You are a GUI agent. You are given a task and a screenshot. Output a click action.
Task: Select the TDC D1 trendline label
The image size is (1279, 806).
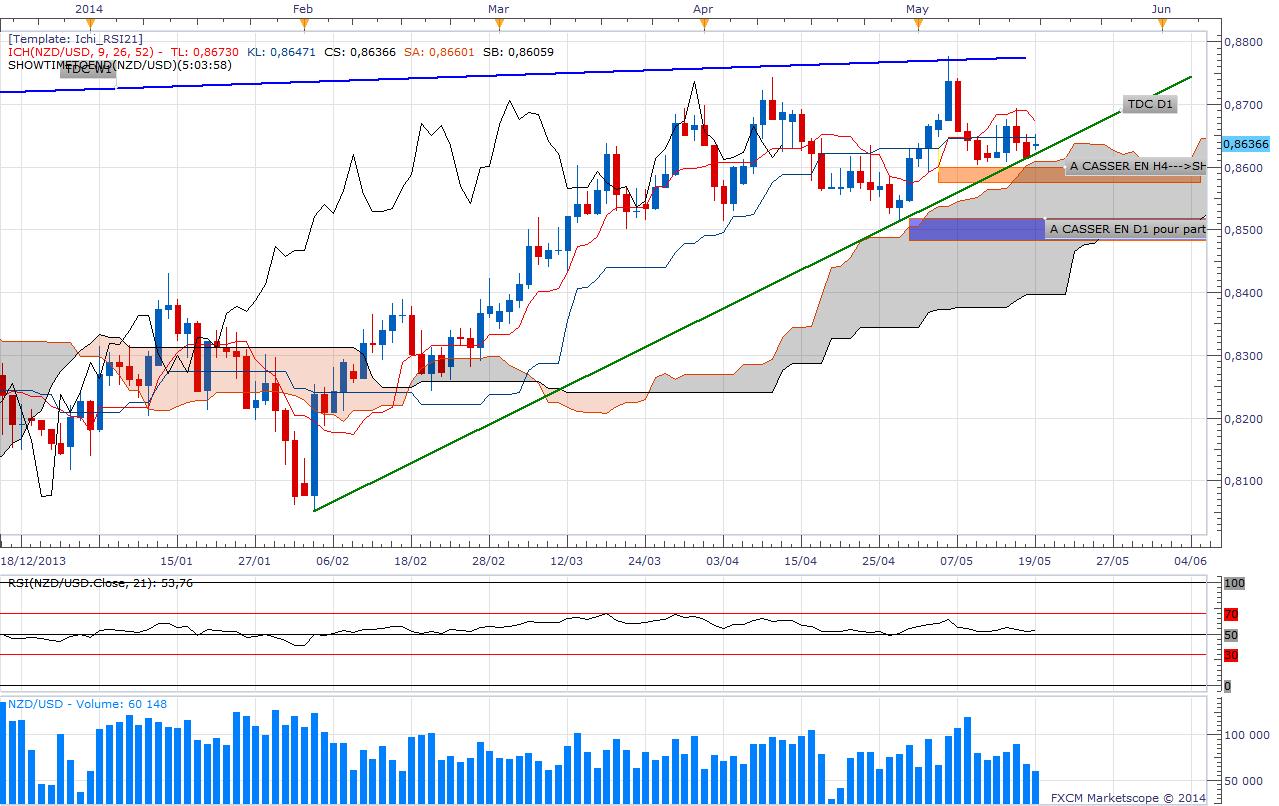coord(1149,104)
